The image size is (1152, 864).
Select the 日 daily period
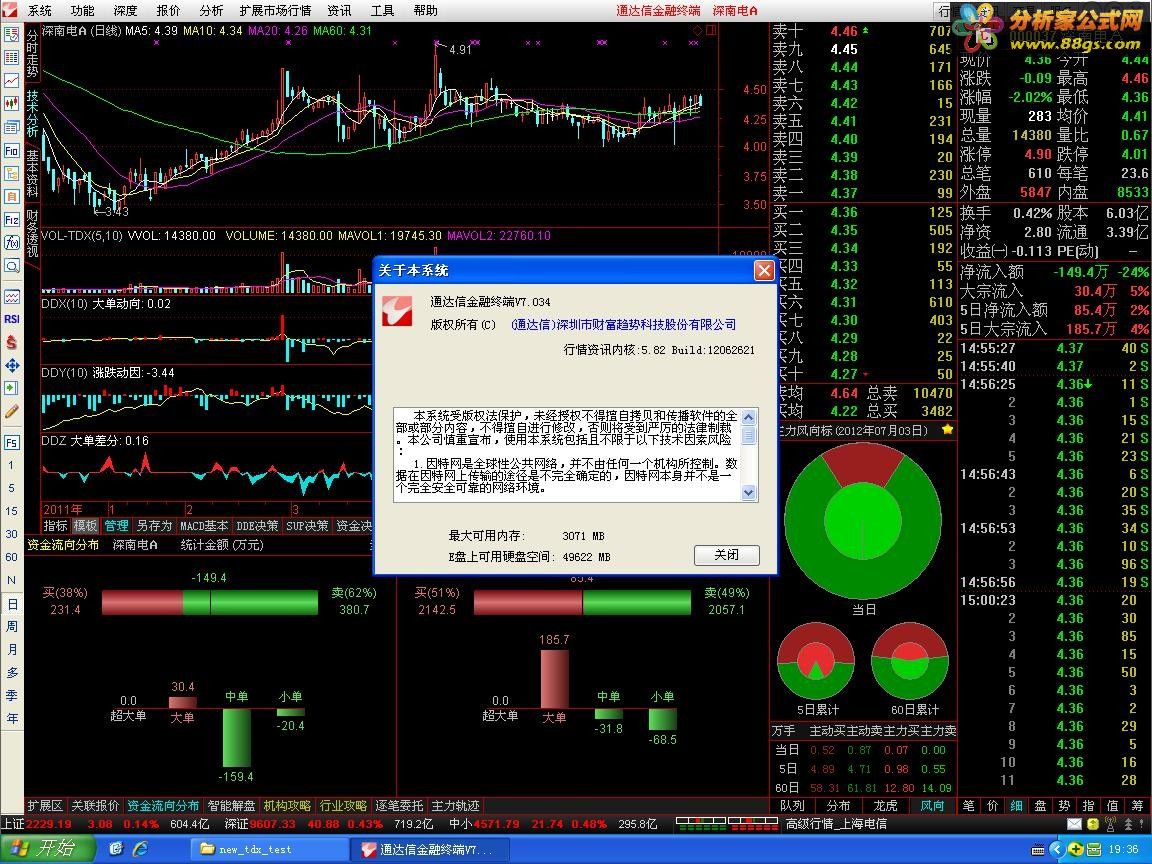(12, 604)
